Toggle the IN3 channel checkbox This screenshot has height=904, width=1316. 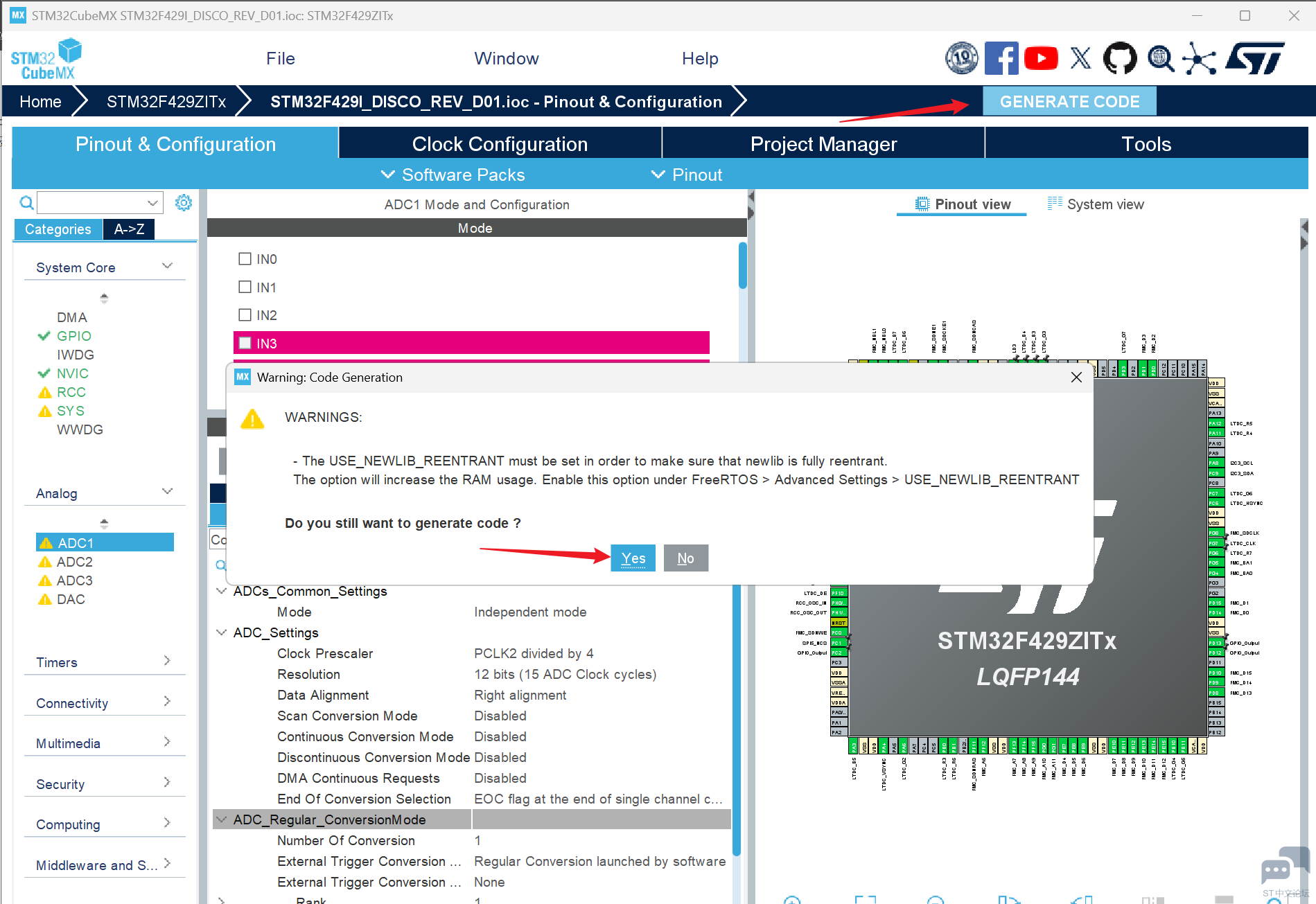(245, 343)
